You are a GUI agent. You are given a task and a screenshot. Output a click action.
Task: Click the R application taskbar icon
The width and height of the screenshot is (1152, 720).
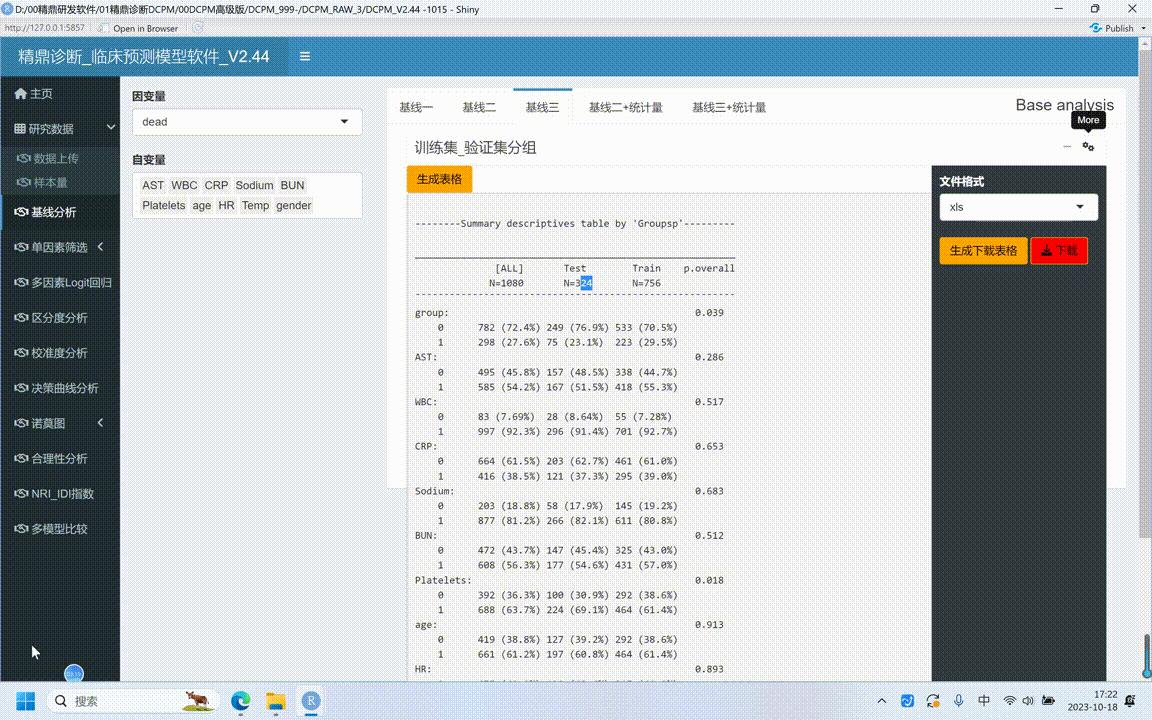pos(311,701)
